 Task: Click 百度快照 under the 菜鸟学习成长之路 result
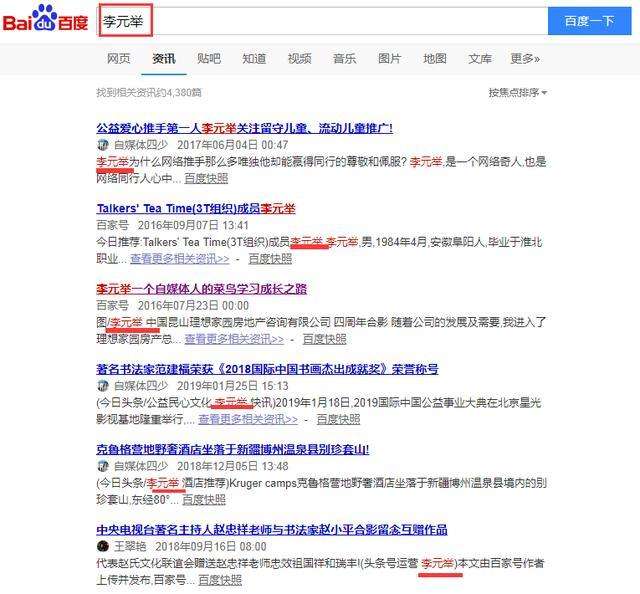pyautogui.click(x=324, y=339)
